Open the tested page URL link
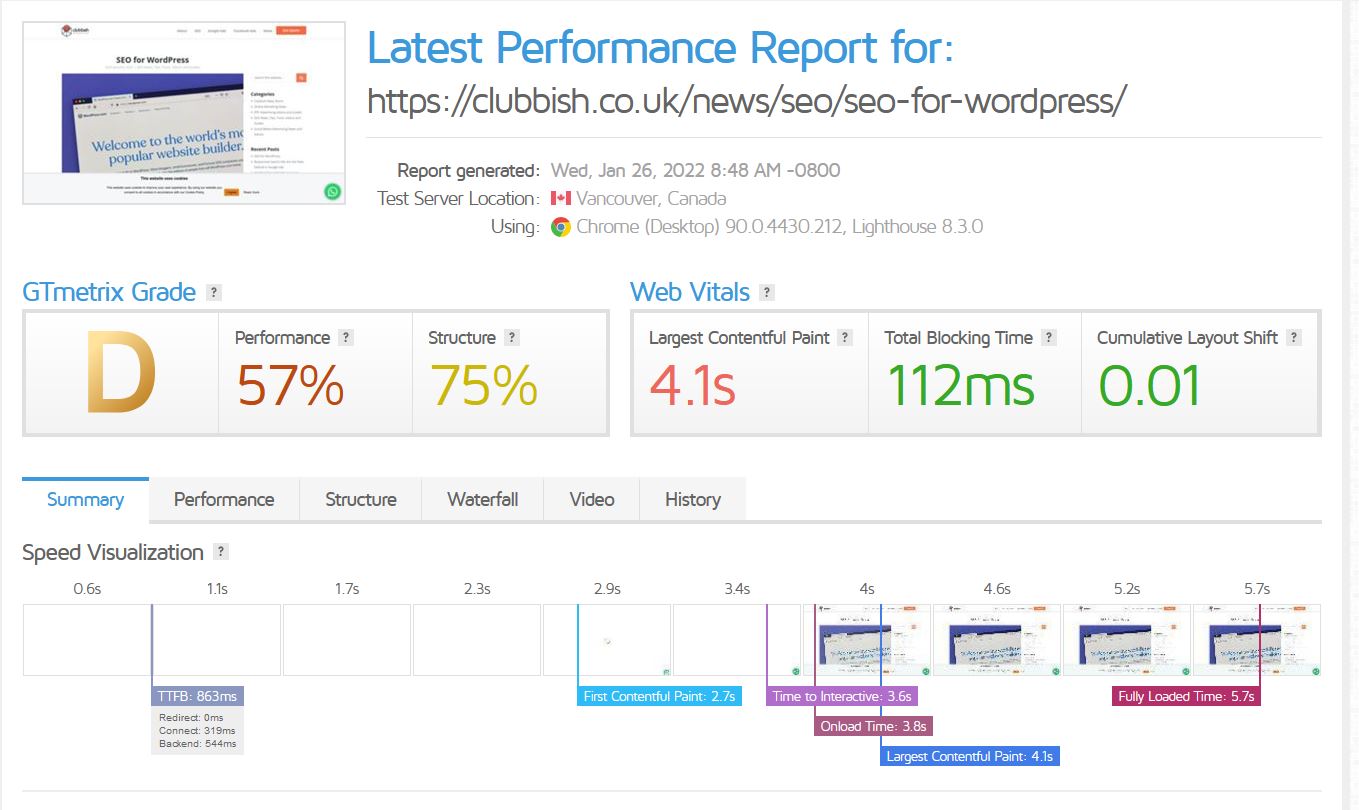 pos(748,100)
